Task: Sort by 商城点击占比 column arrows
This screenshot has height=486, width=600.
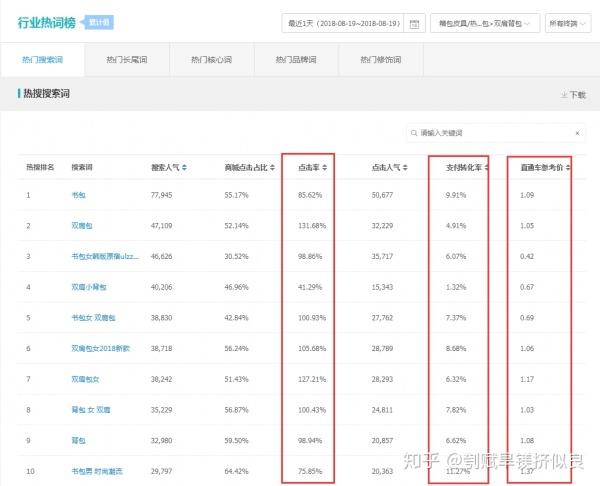Action: pyautogui.click(x=272, y=167)
